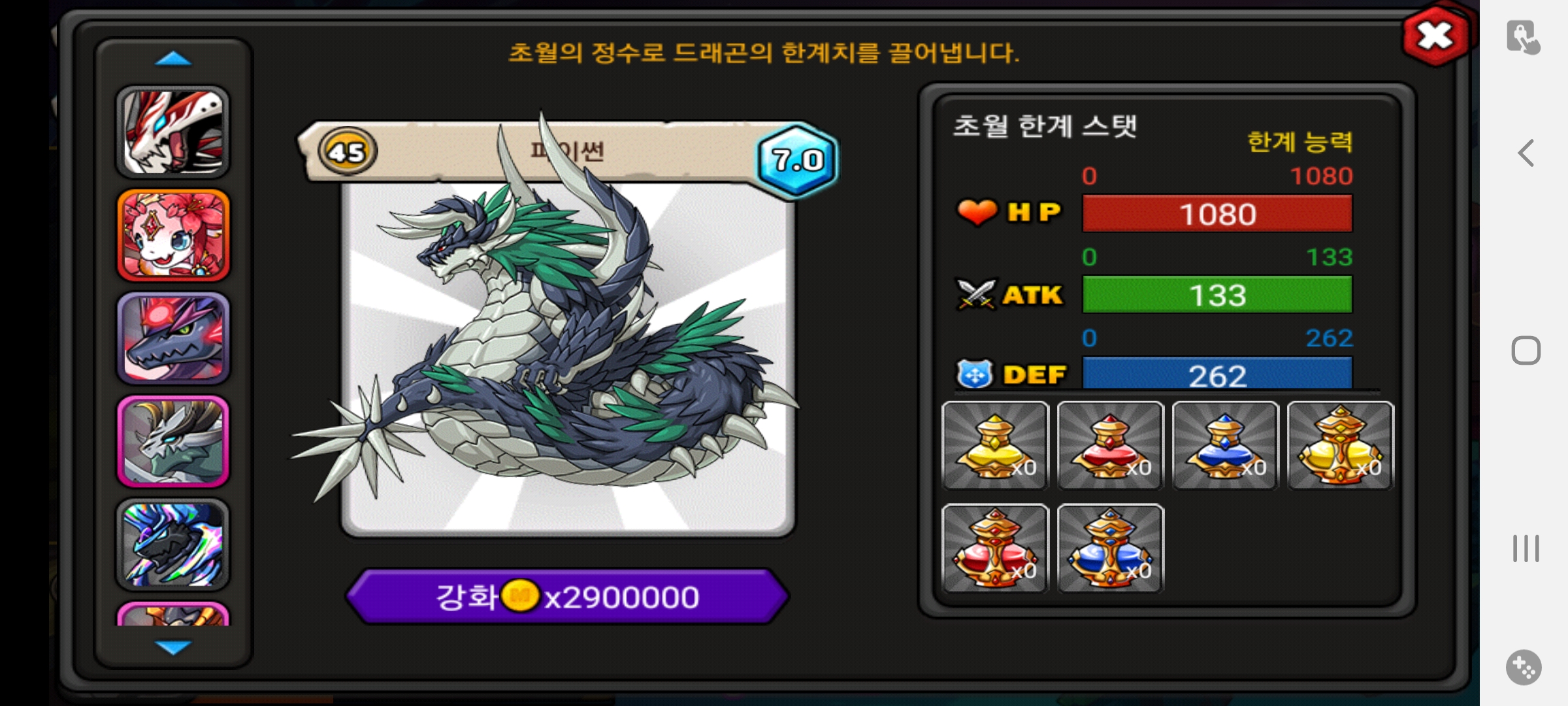Choose the purple red-eyed dragon portrait

tap(173, 339)
